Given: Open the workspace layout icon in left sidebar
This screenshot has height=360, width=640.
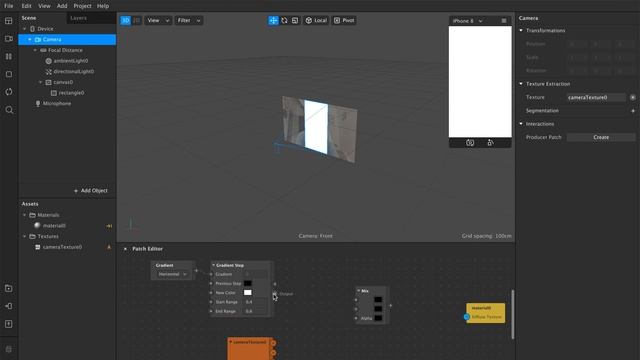Looking at the screenshot, I should (9, 21).
